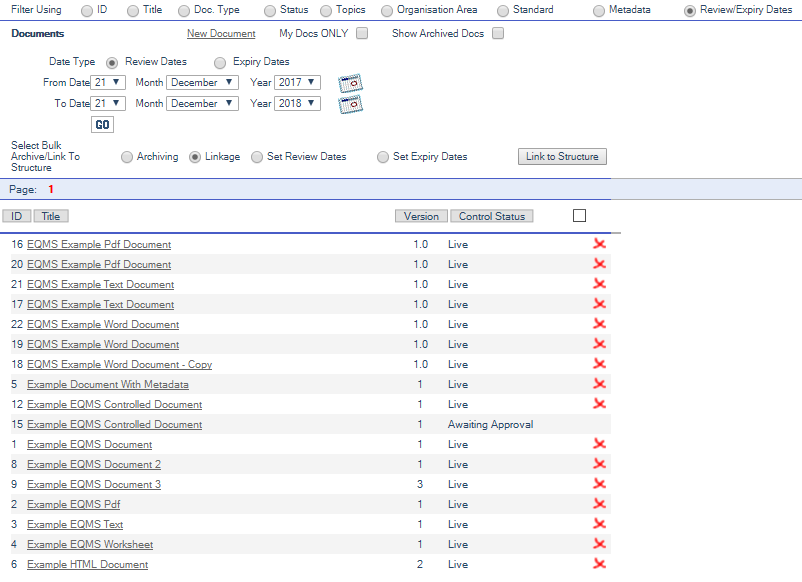Select the ID filter radio button
Viewport: 802px width, 582px height.
pos(87,11)
